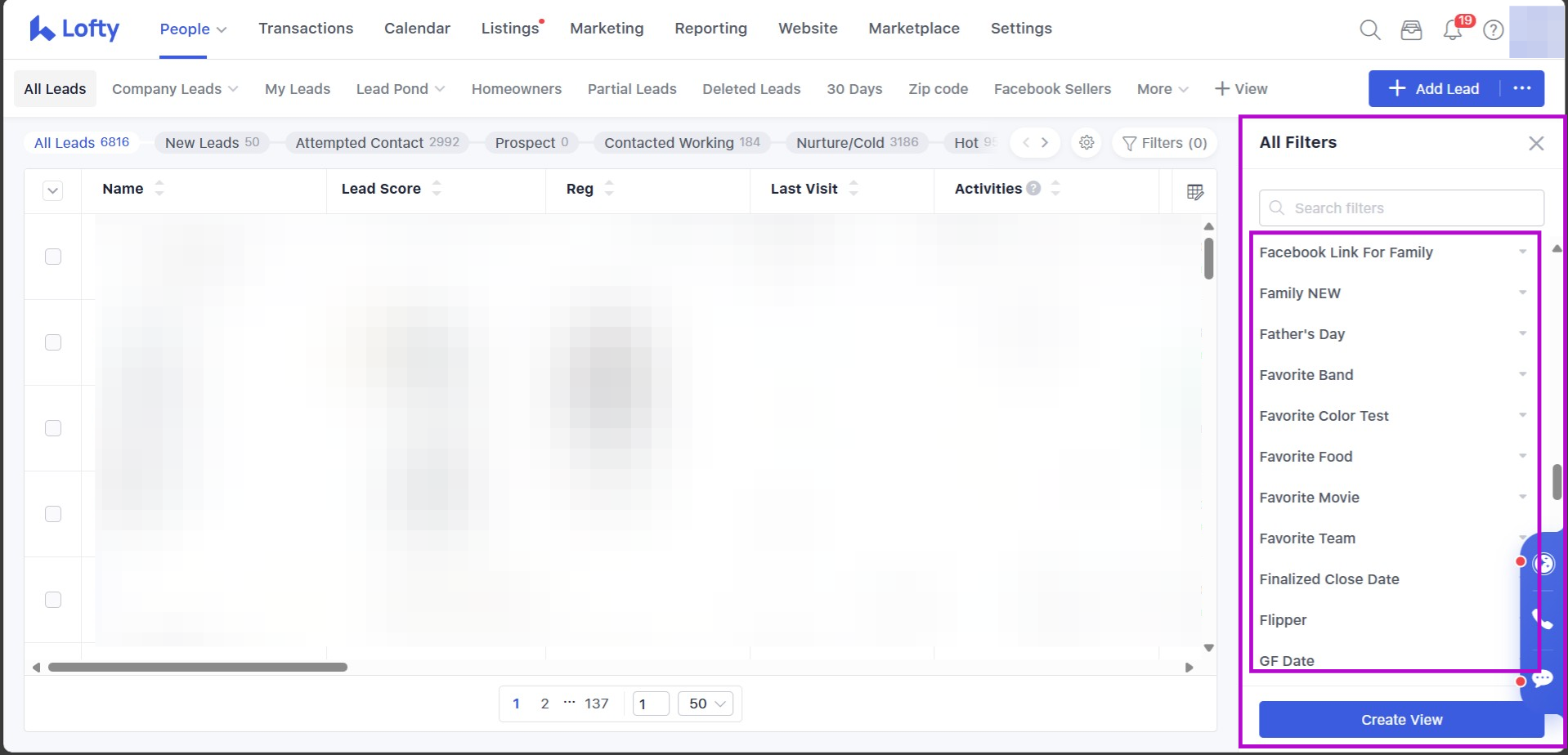Open the notifications bell icon
Screen dimensions: 1568x755
click(x=1453, y=30)
